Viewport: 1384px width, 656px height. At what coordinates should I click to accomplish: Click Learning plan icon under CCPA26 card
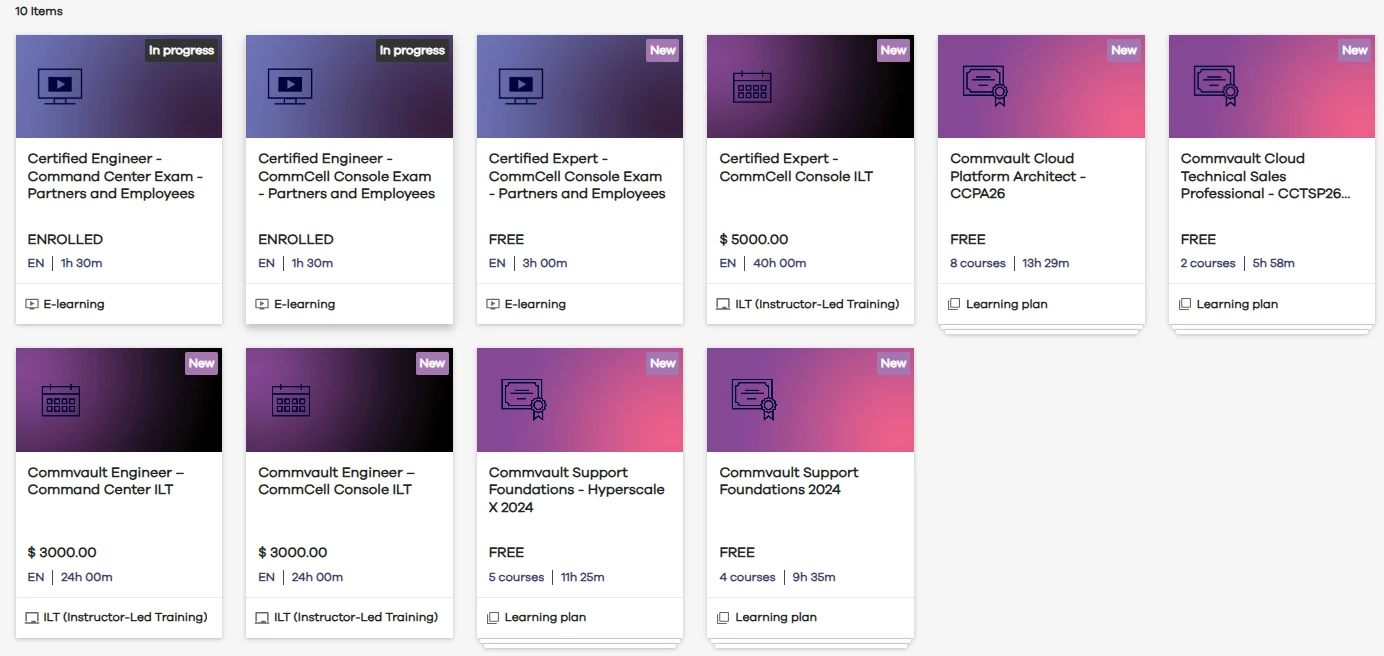[x=954, y=304]
